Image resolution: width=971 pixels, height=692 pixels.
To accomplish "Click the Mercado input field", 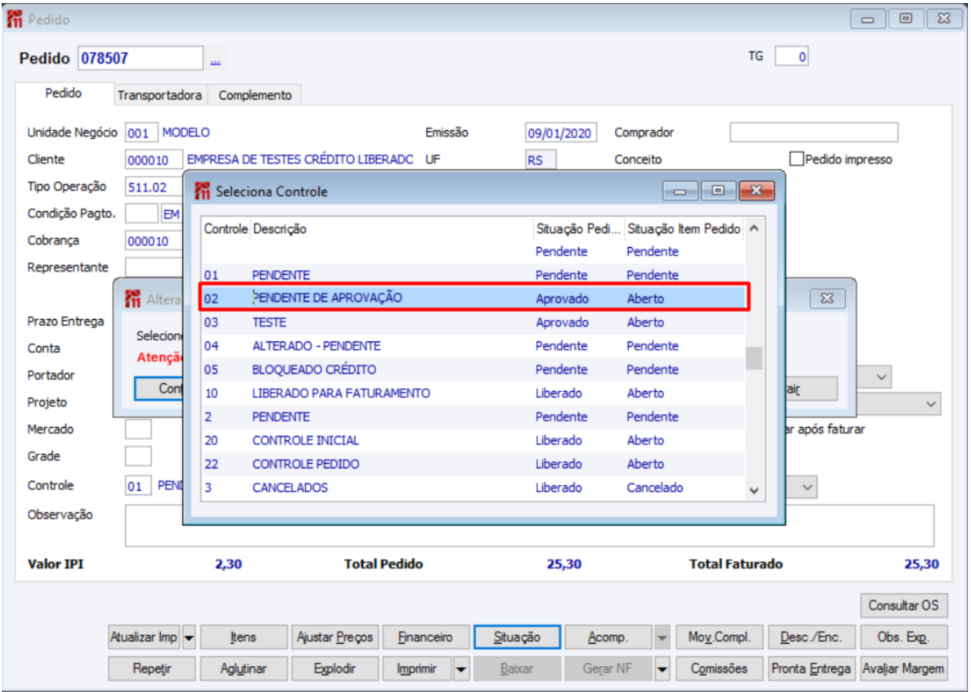I will click(x=138, y=429).
